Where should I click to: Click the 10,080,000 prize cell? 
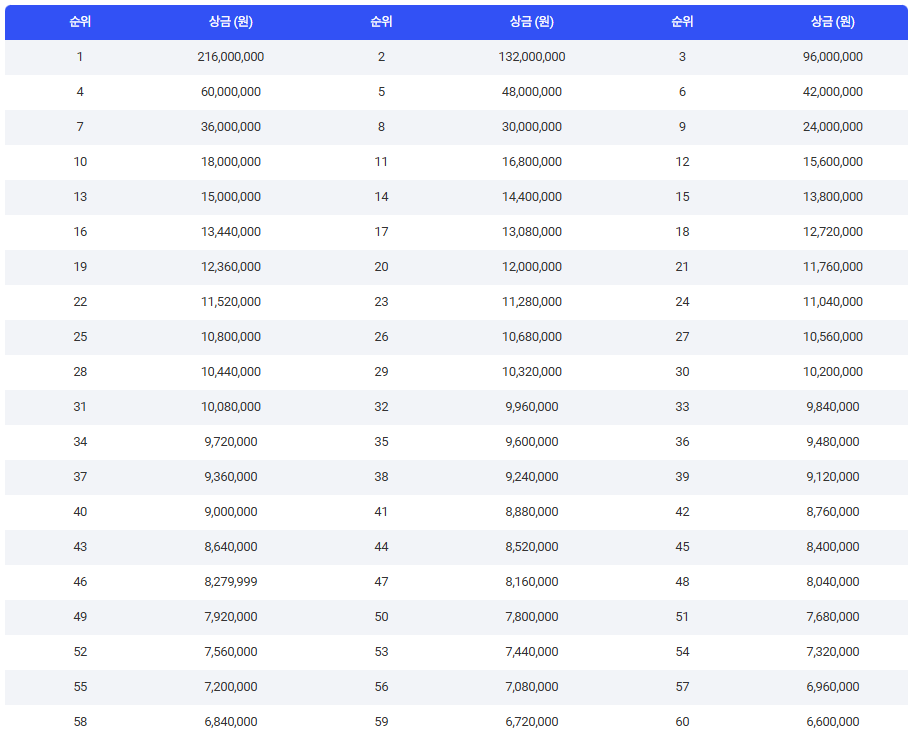[x=231, y=407]
